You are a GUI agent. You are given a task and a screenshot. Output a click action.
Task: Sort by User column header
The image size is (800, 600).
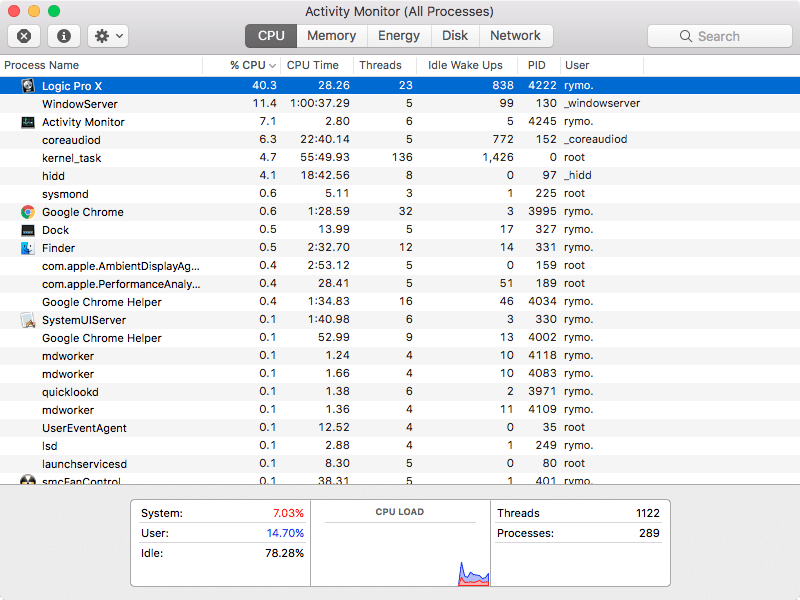click(x=602, y=65)
